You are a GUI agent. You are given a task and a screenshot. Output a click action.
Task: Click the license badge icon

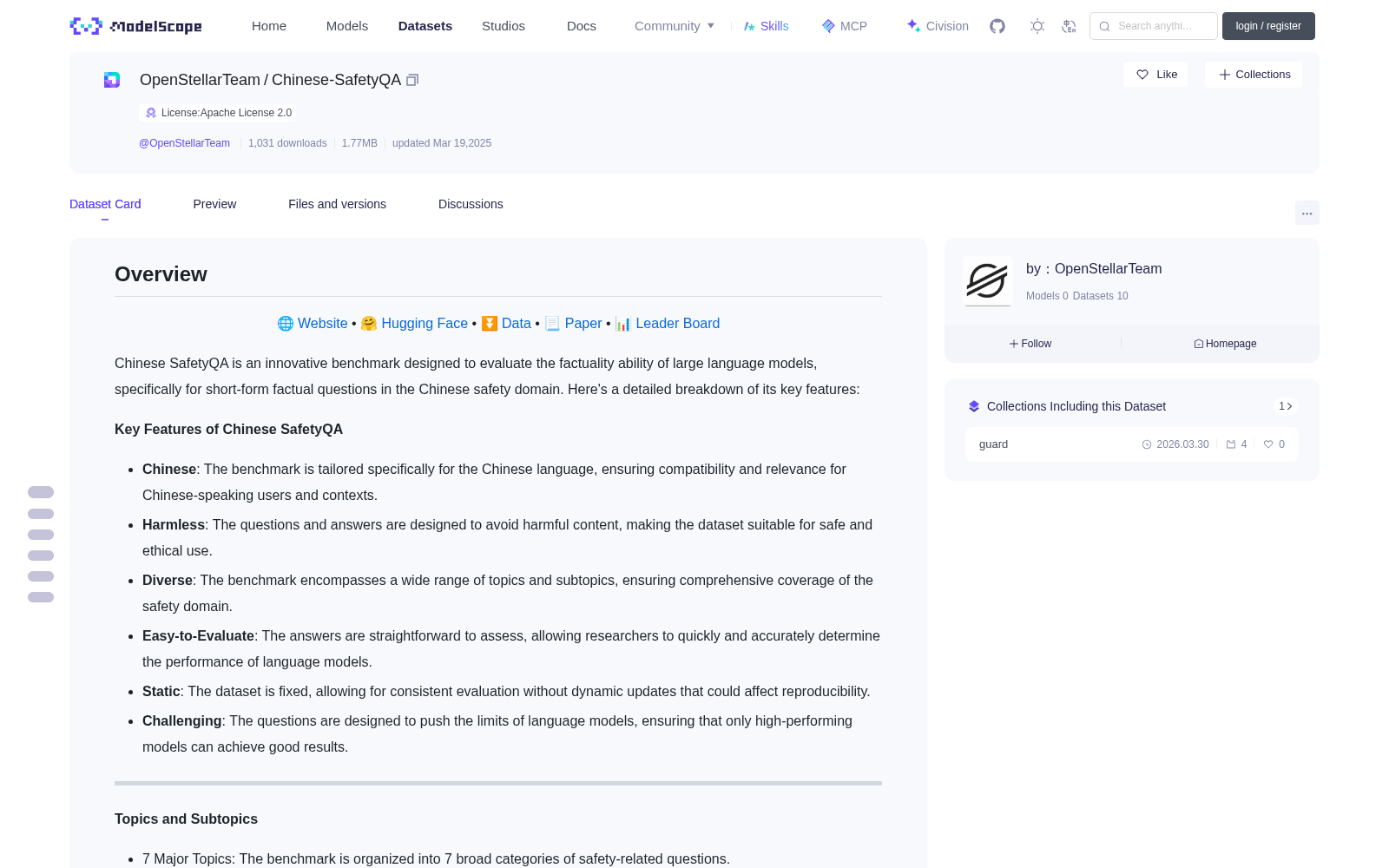point(151,113)
